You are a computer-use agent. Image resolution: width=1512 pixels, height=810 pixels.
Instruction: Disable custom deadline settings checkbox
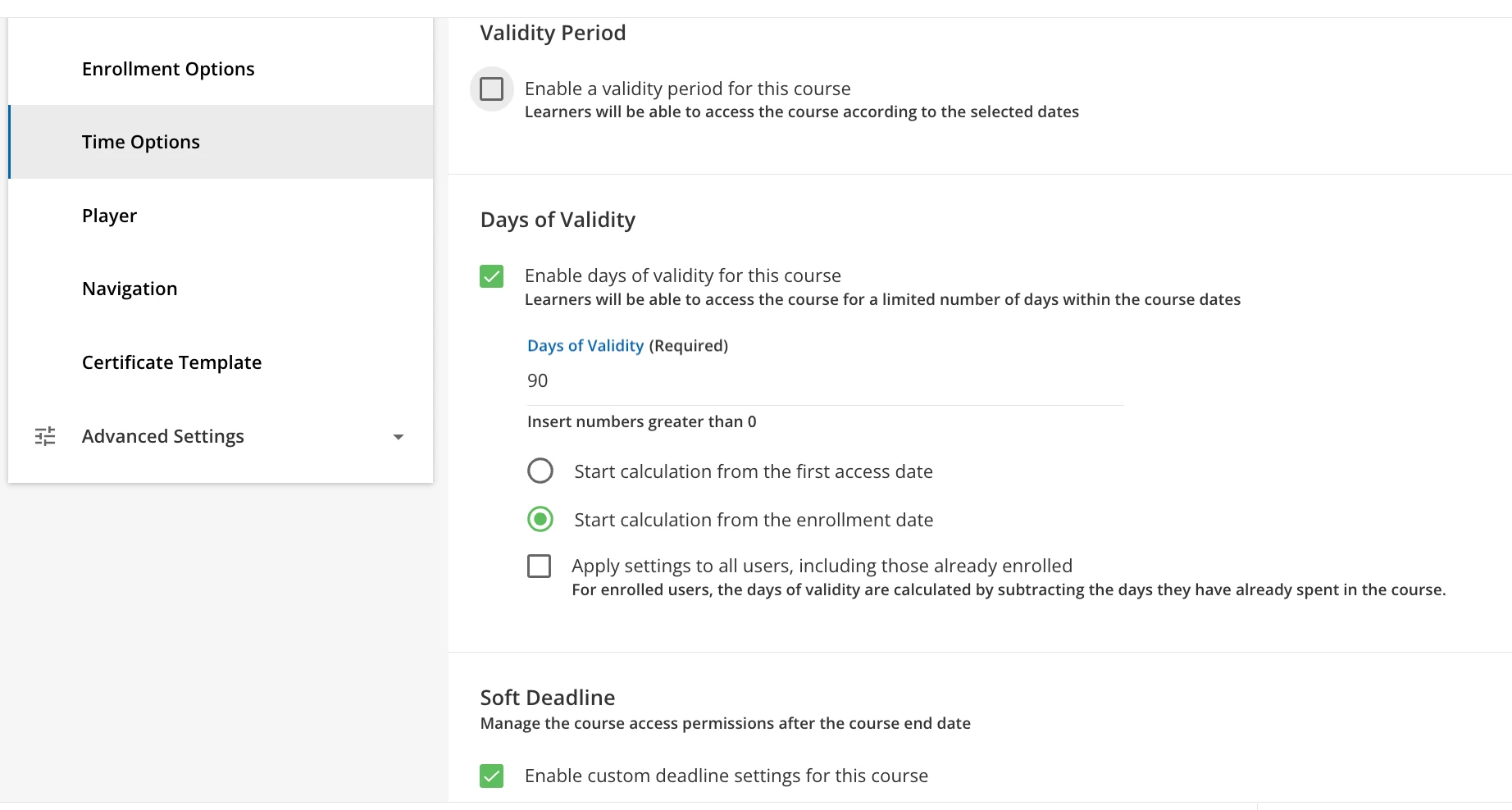coord(491,776)
